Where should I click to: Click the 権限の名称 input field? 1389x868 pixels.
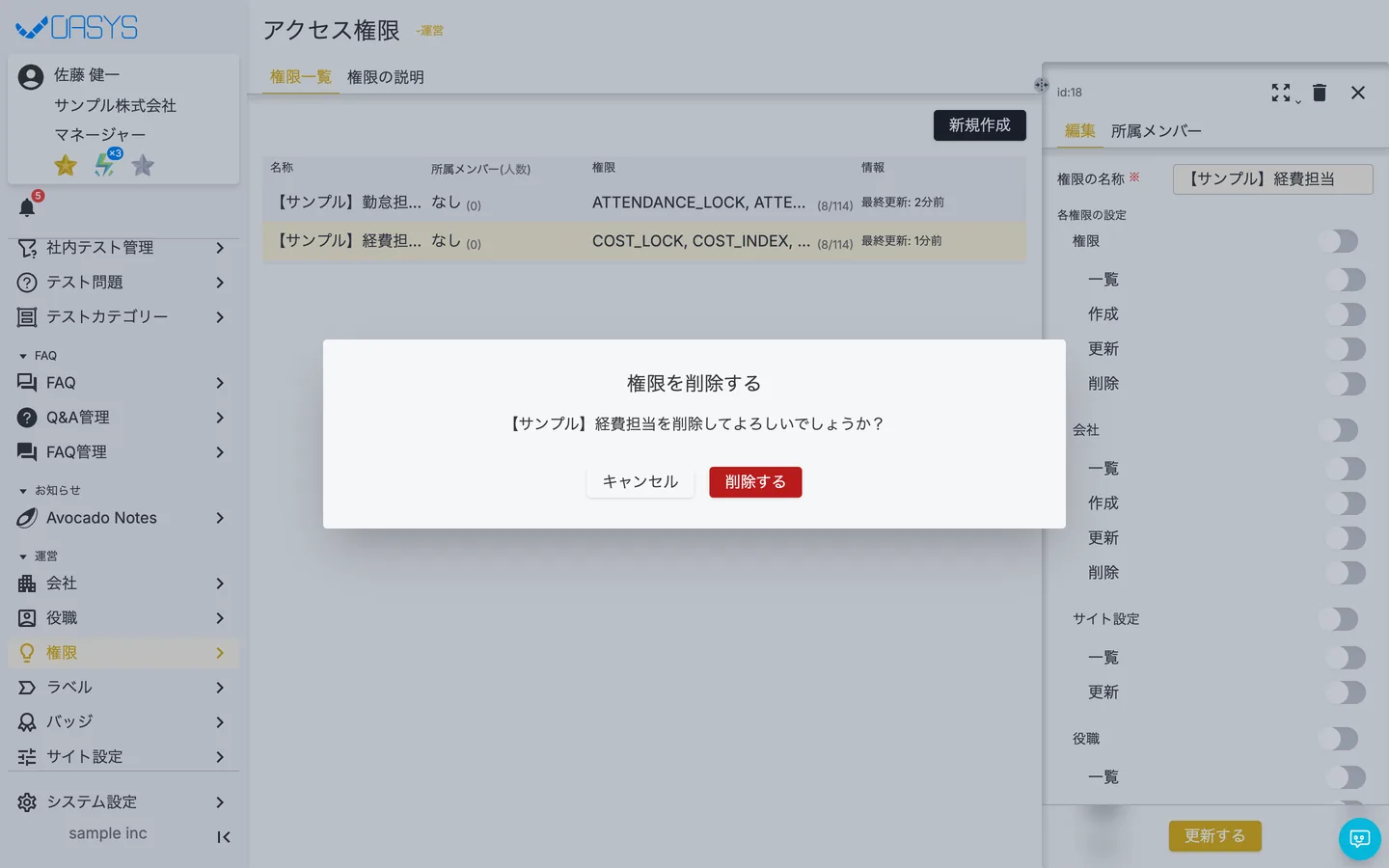coord(1273,179)
